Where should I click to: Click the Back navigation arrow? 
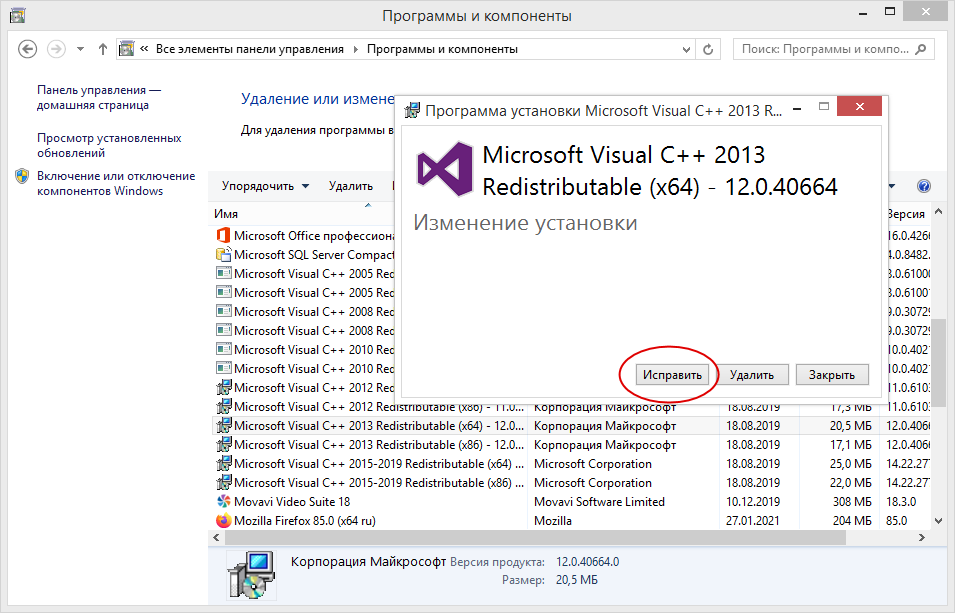[x=27, y=49]
